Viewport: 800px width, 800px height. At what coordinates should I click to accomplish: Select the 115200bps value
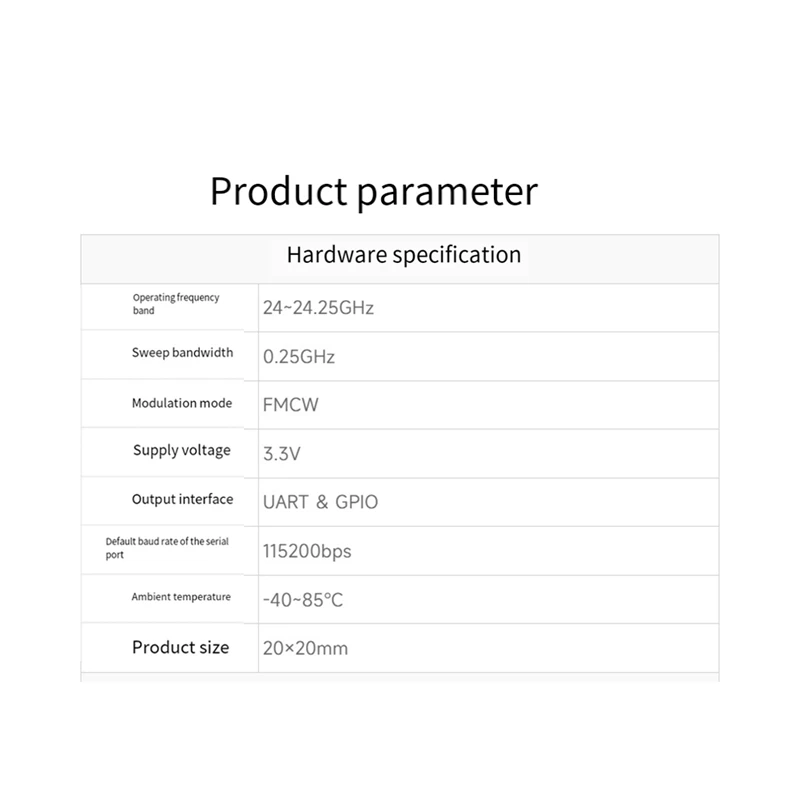pyautogui.click(x=307, y=552)
